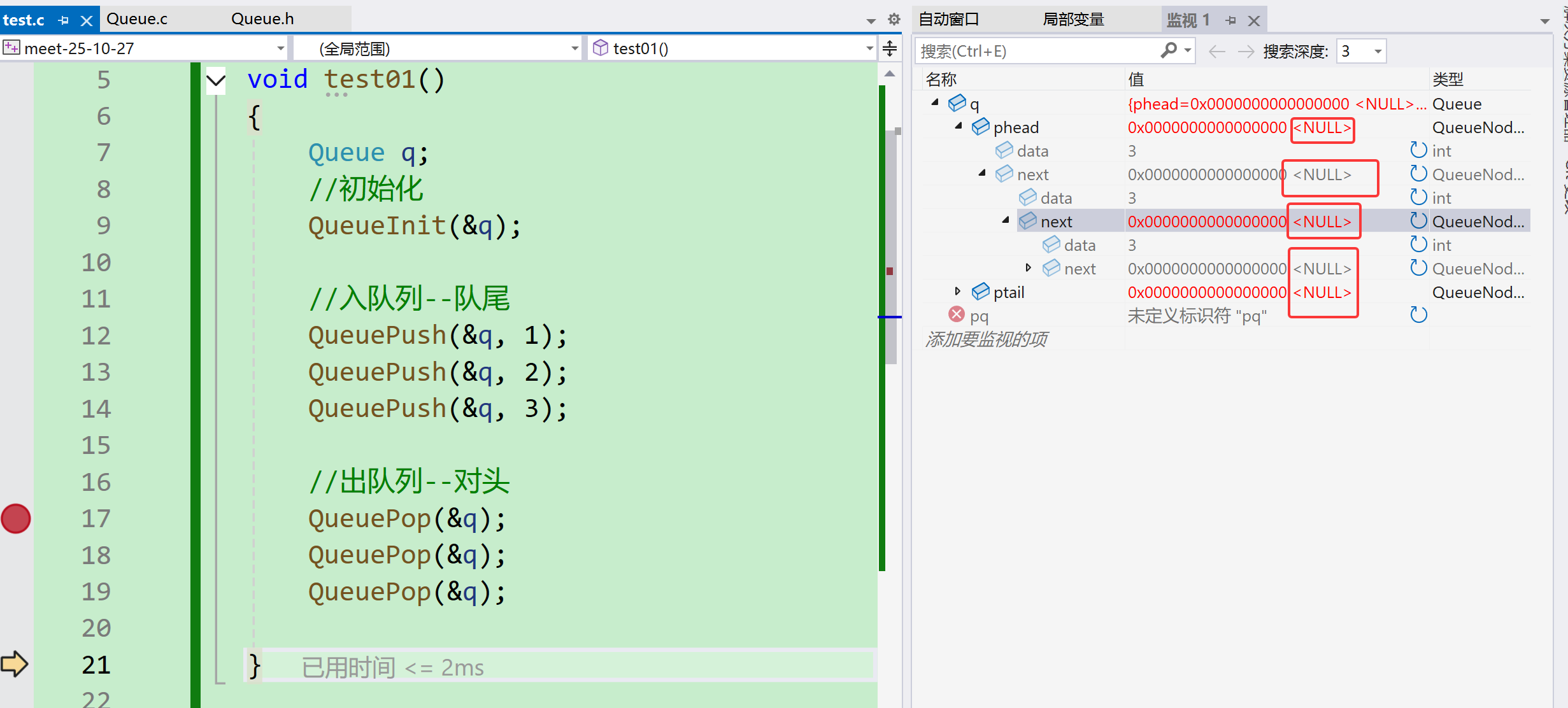Switch to the Queue.c tab
Screen dimensions: 1568x708
(x=137, y=19)
